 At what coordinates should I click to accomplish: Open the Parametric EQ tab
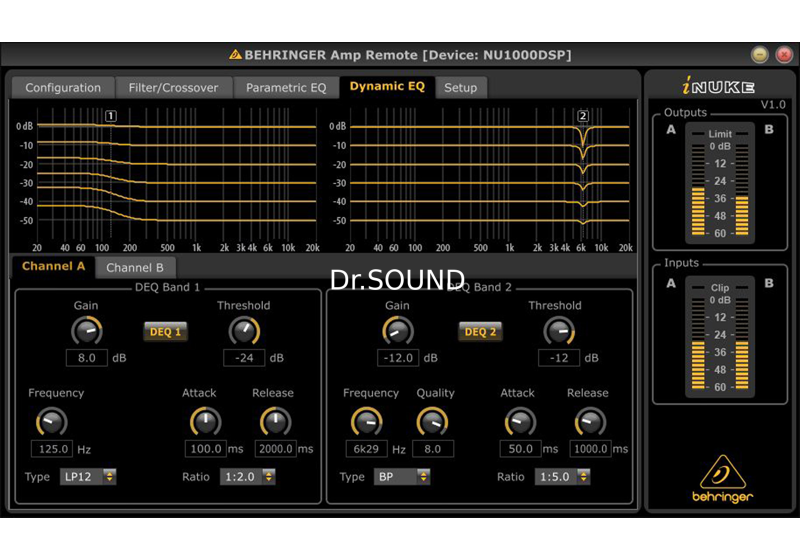[x=286, y=88]
